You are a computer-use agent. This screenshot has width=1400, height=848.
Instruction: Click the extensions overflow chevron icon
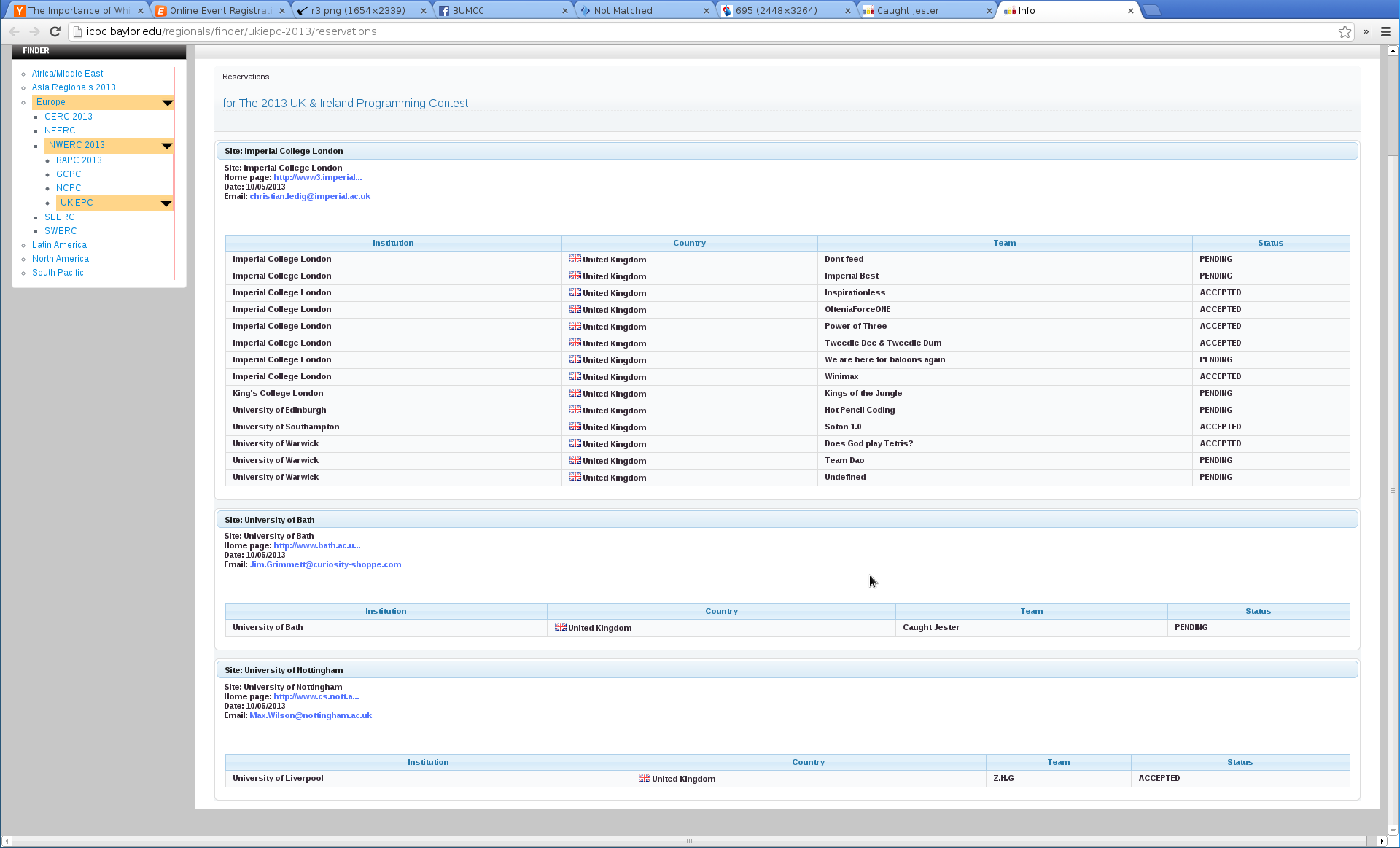(1366, 31)
